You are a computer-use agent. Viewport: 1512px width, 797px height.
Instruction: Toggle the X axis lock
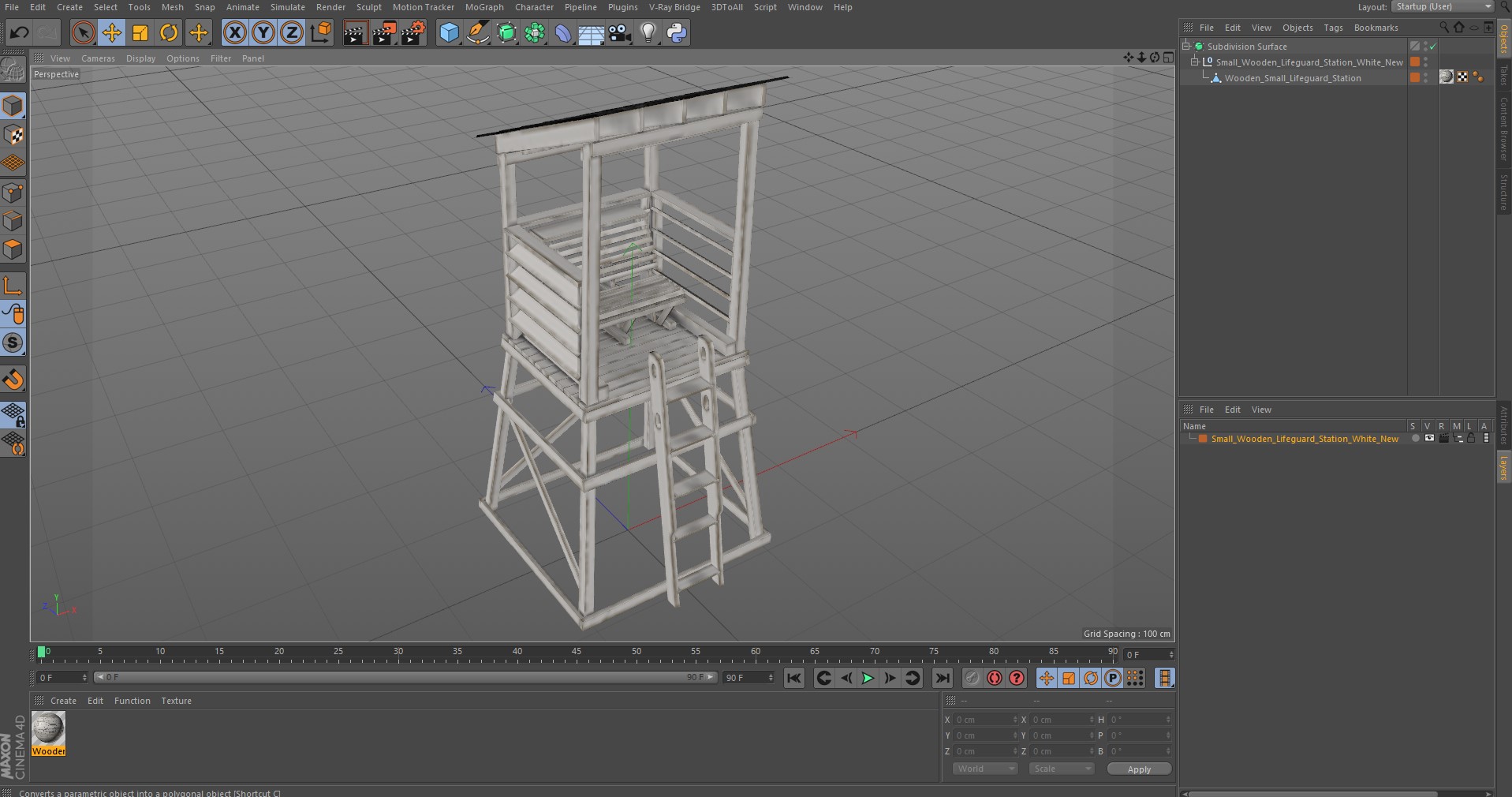click(234, 32)
